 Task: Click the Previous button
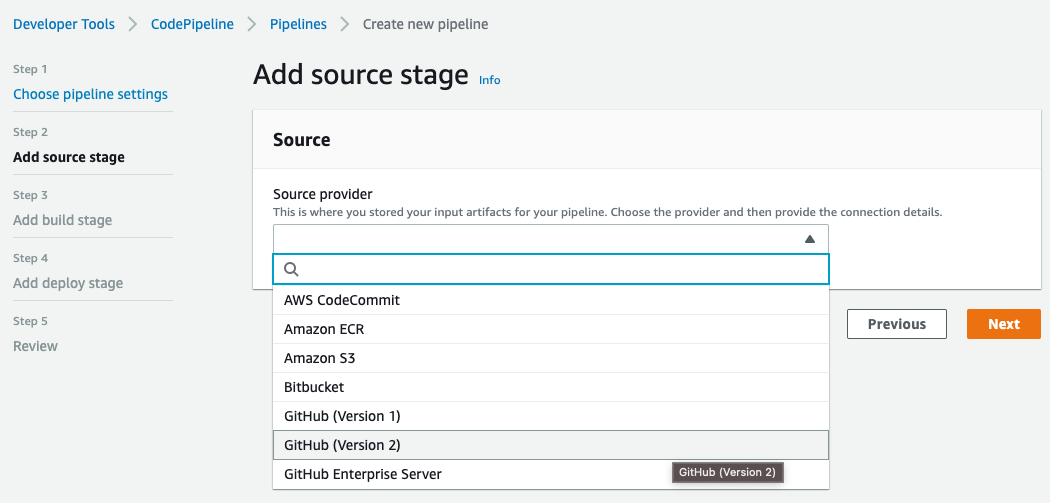pyautogui.click(x=897, y=324)
